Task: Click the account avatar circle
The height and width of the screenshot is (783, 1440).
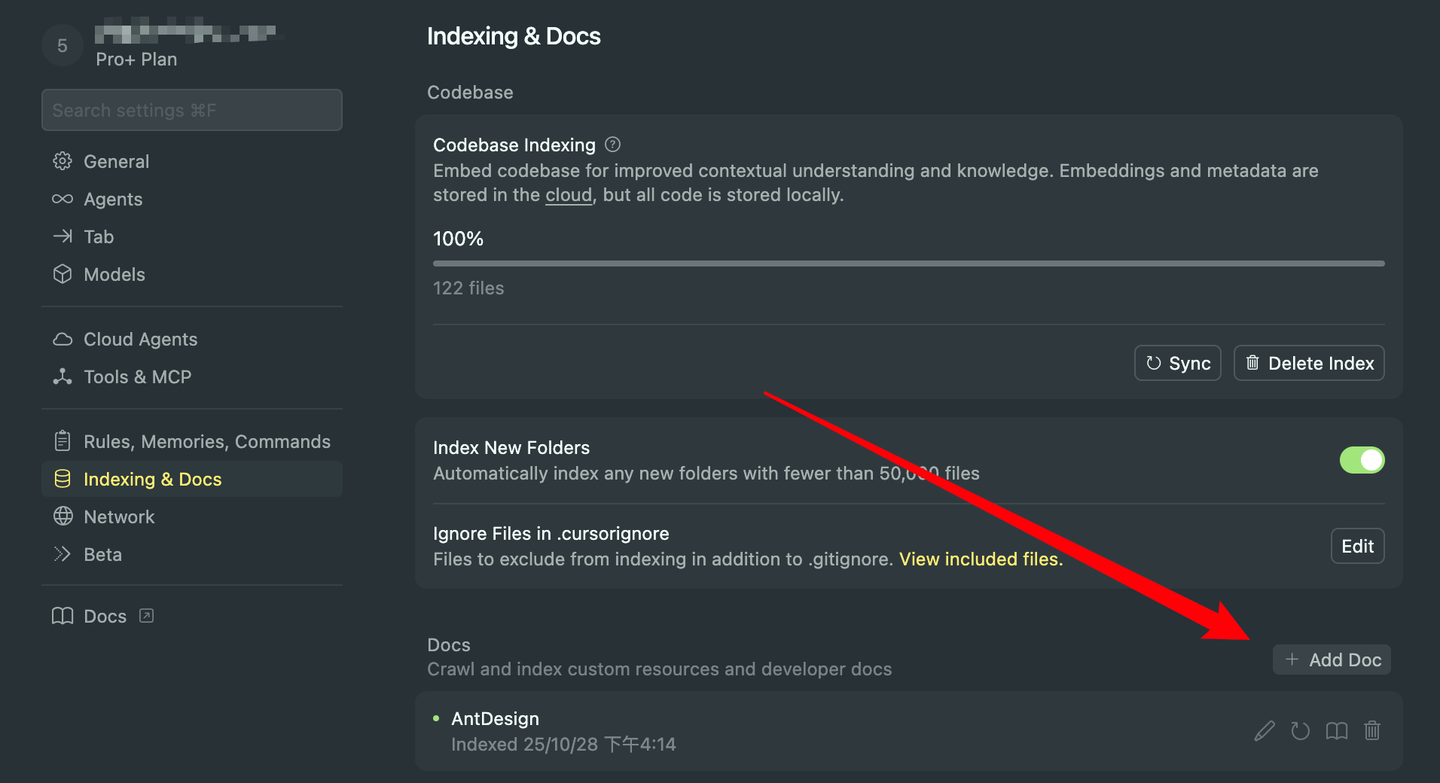Action: tap(62, 46)
